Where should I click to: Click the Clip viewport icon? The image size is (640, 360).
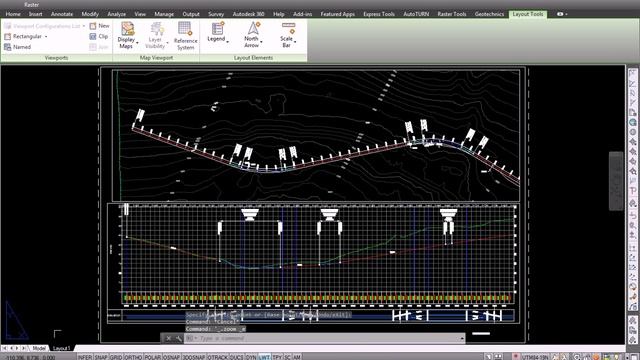click(x=93, y=36)
